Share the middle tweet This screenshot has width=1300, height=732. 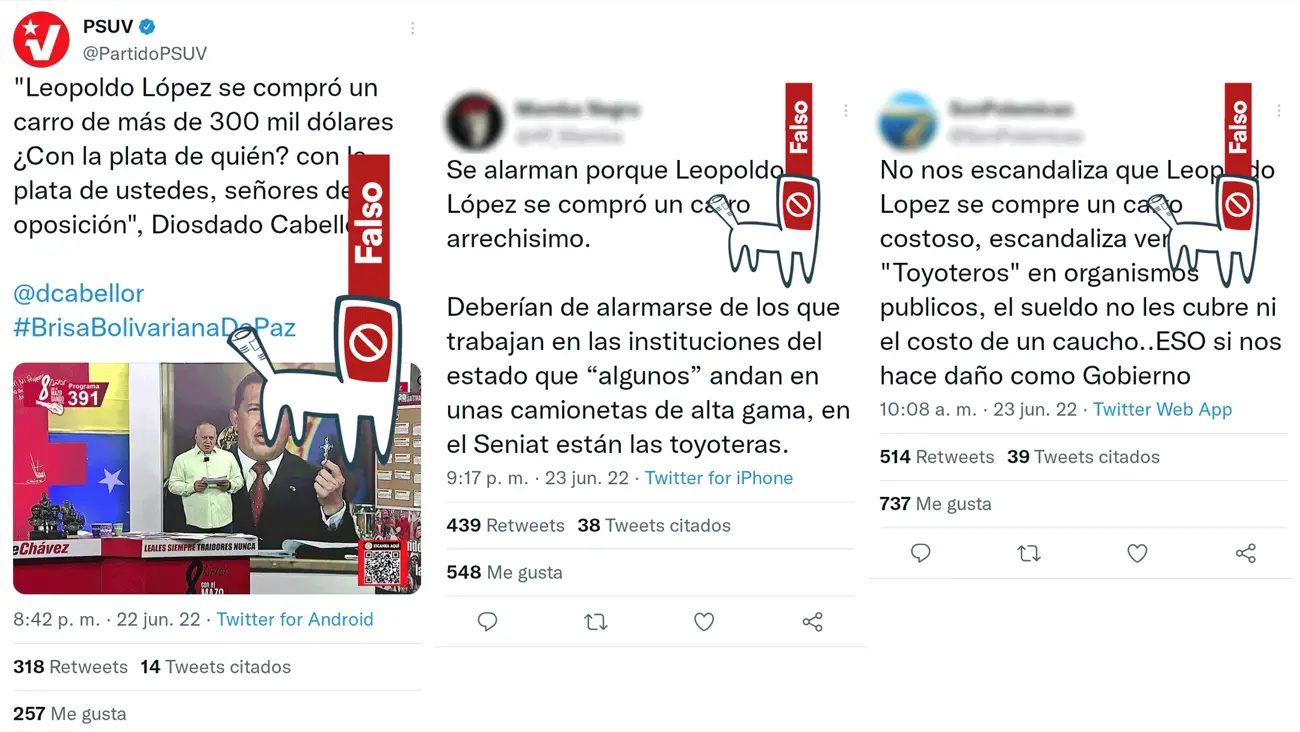point(812,622)
